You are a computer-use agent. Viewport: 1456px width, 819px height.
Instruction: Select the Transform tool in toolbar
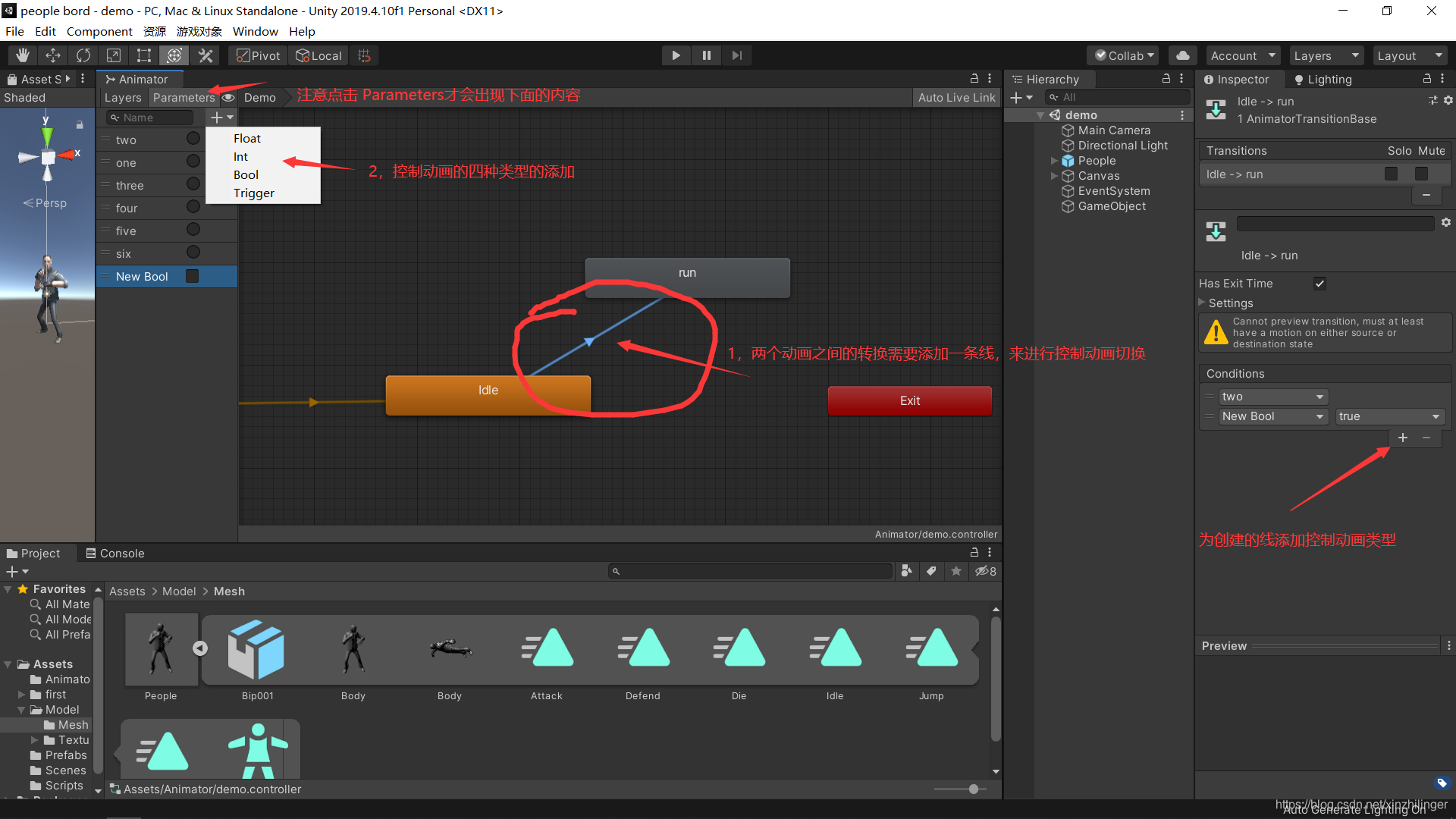point(174,55)
